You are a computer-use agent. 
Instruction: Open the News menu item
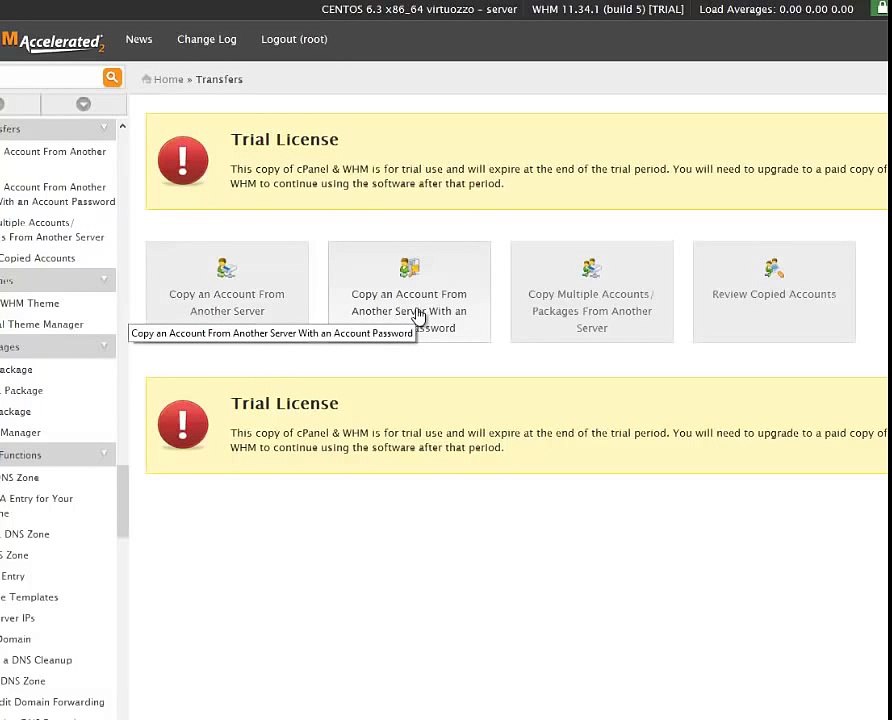click(x=139, y=39)
